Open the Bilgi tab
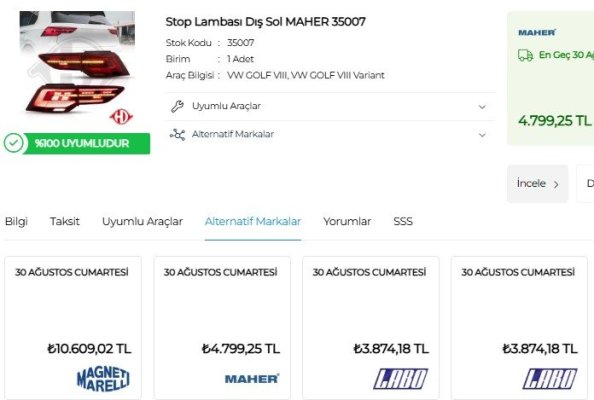Viewport: 594px width, 400px height. (x=16, y=221)
